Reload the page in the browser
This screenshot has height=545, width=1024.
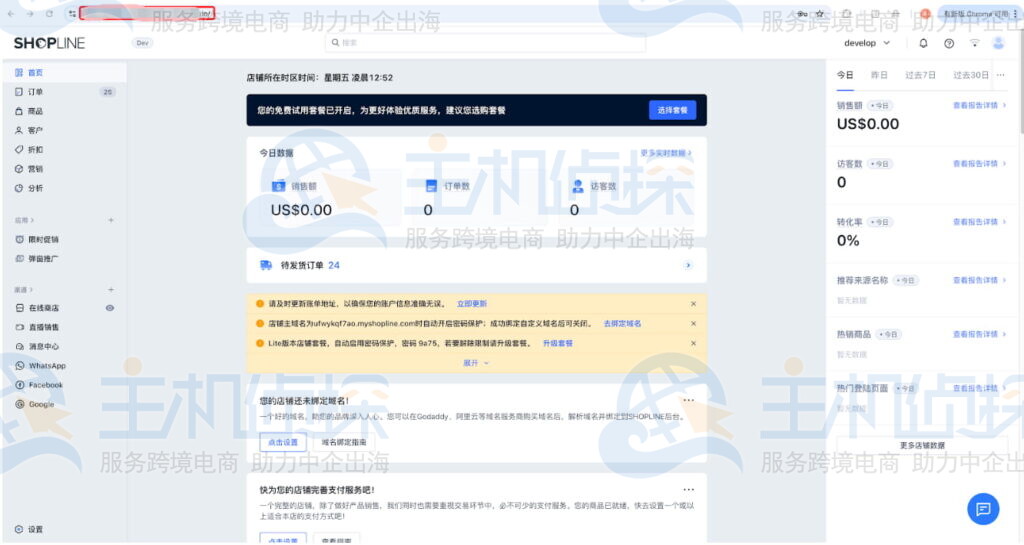(x=50, y=14)
